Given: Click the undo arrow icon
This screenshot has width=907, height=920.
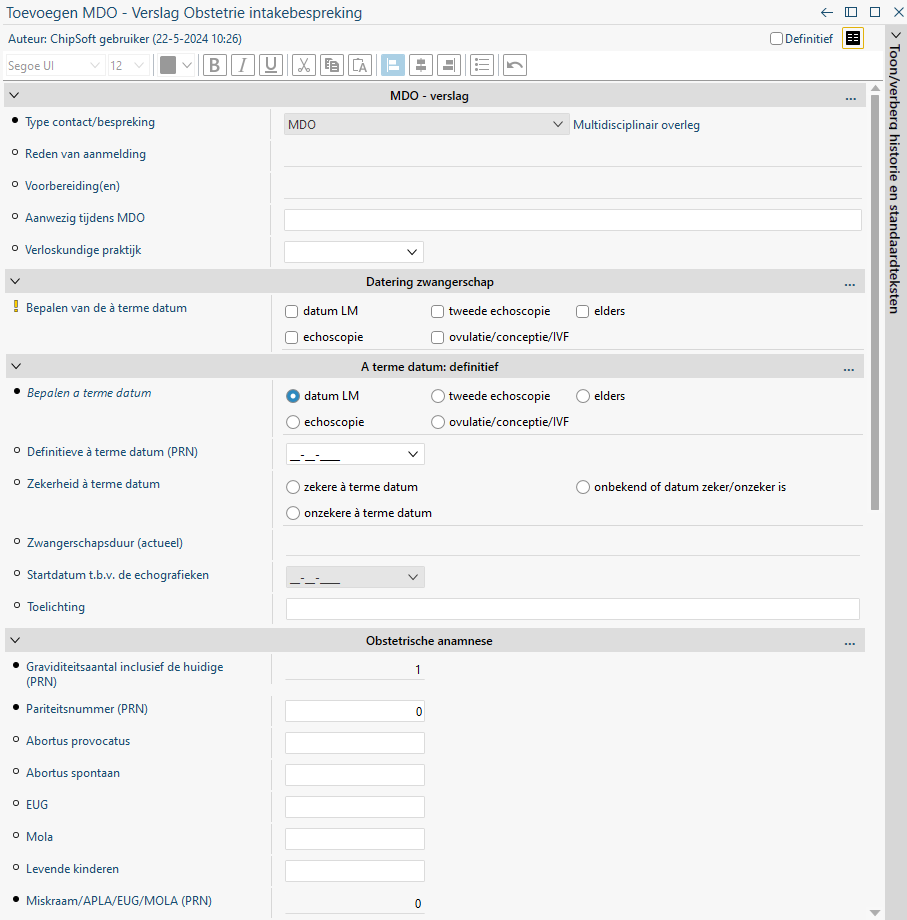Looking at the screenshot, I should point(514,65).
